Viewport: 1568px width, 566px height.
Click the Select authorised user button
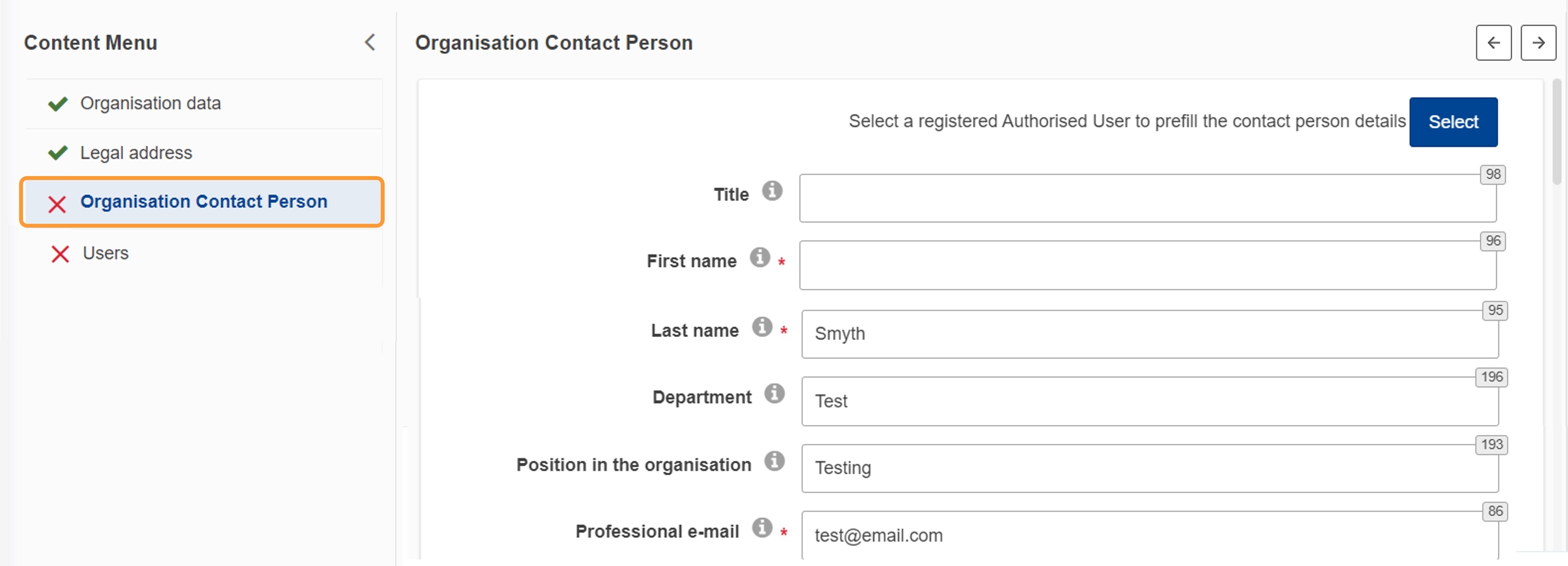tap(1453, 122)
